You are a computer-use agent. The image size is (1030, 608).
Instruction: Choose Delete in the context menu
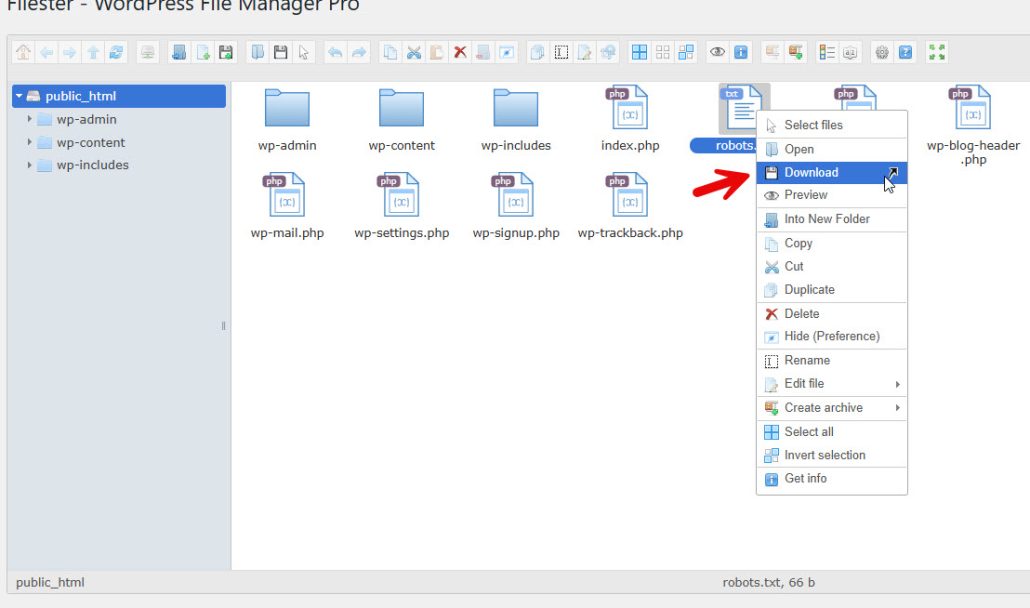(x=832, y=314)
